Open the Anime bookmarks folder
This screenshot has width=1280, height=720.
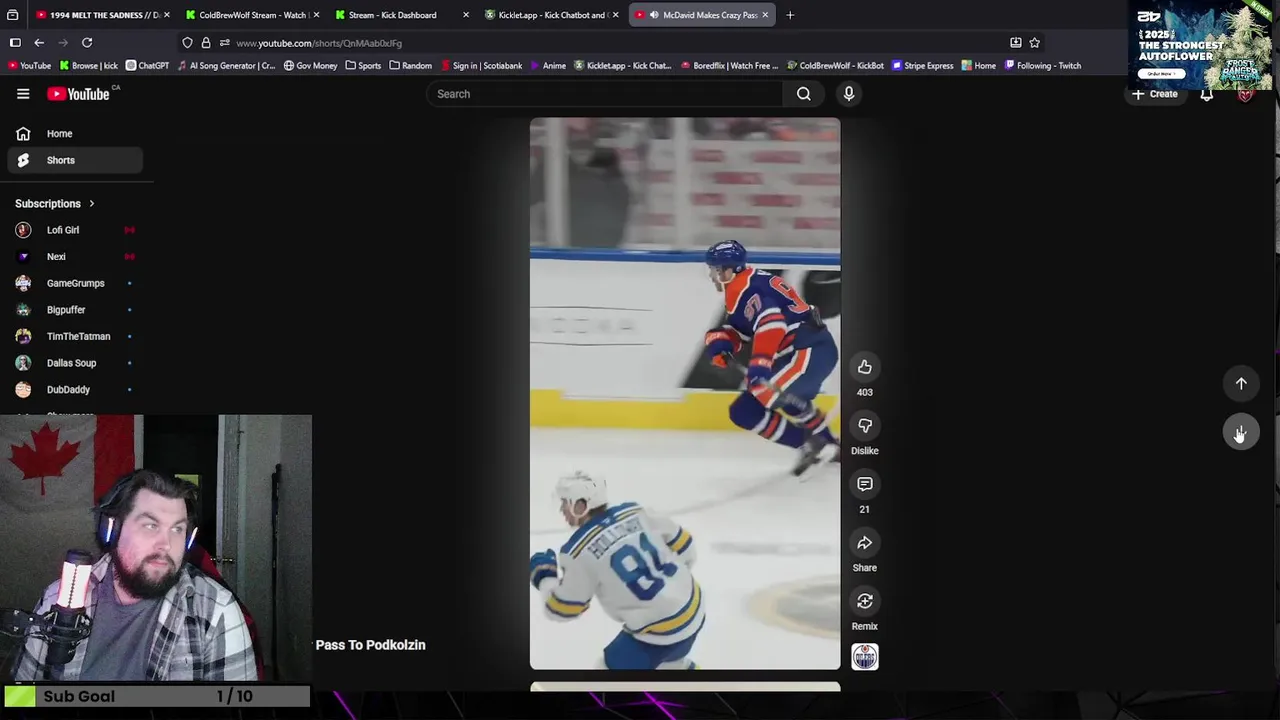[x=548, y=66]
